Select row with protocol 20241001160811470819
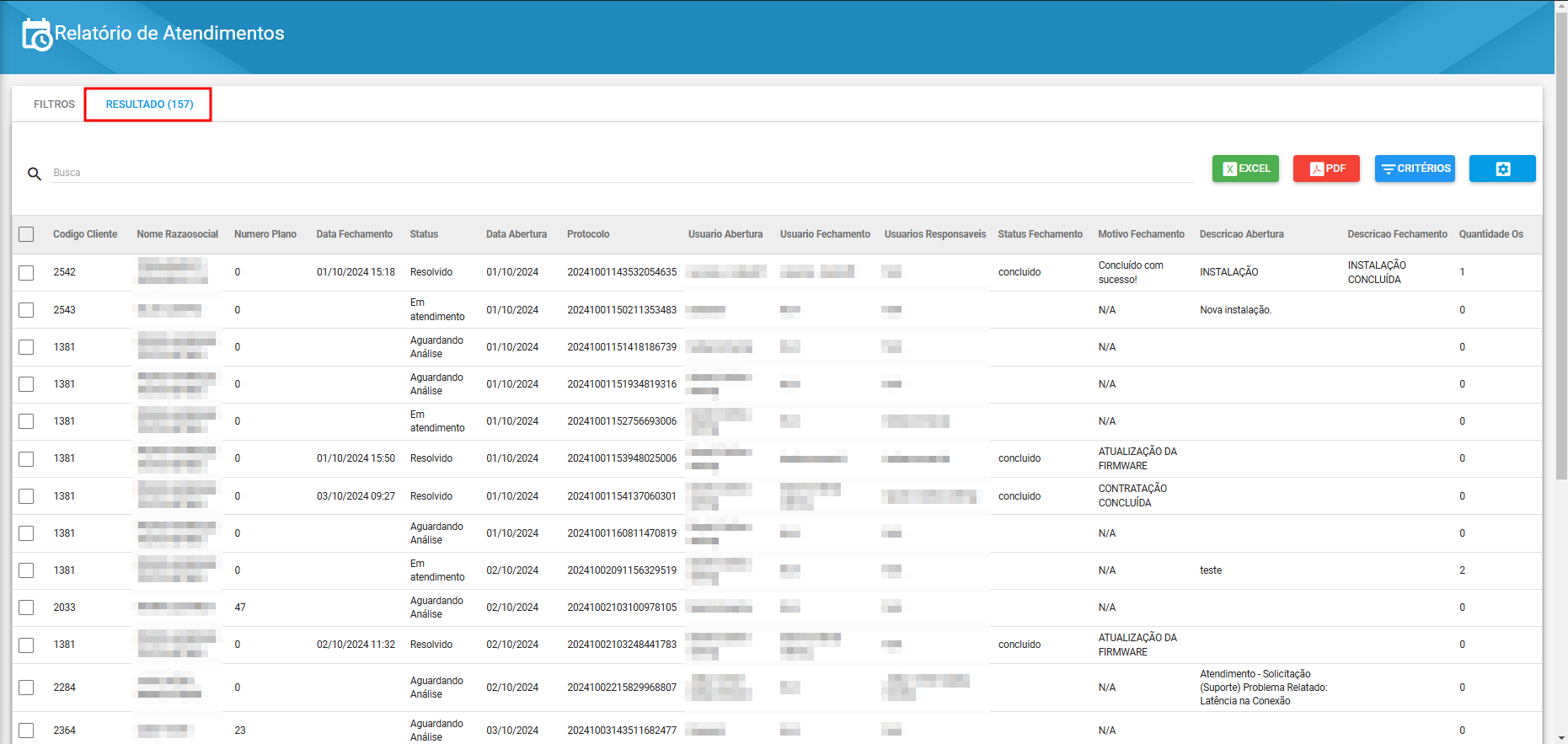1568x744 pixels. click(x=26, y=533)
